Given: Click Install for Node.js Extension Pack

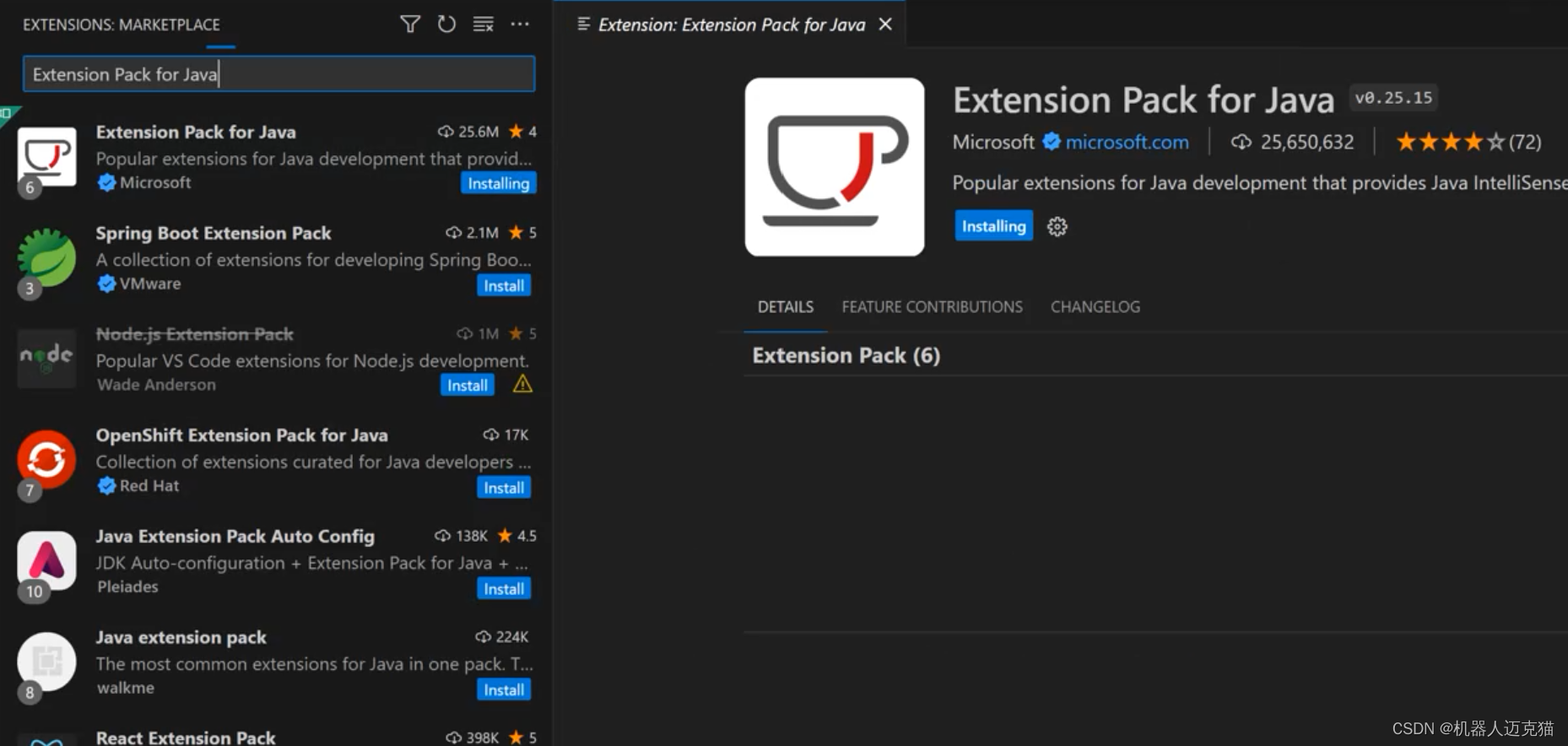Looking at the screenshot, I should tap(468, 385).
